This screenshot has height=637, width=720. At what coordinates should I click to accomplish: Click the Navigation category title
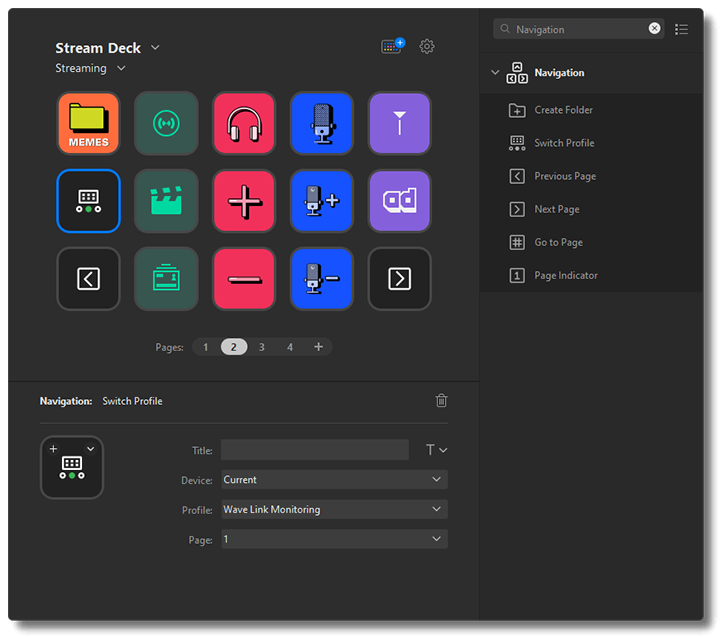(559, 73)
